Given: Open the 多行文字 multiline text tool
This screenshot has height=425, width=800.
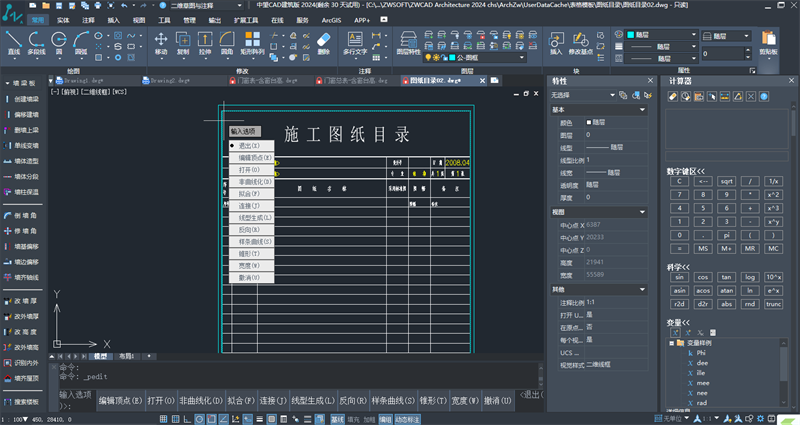Looking at the screenshot, I should [x=355, y=43].
